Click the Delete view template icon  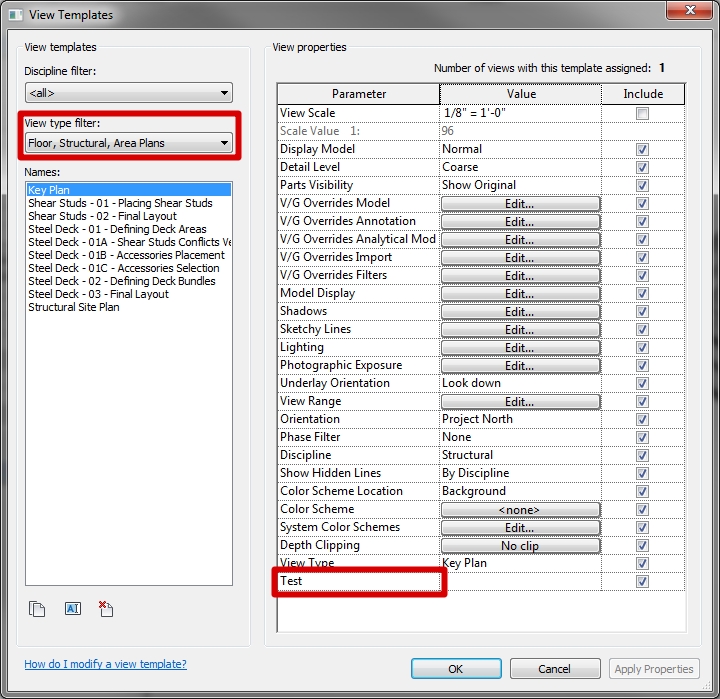pos(106,609)
